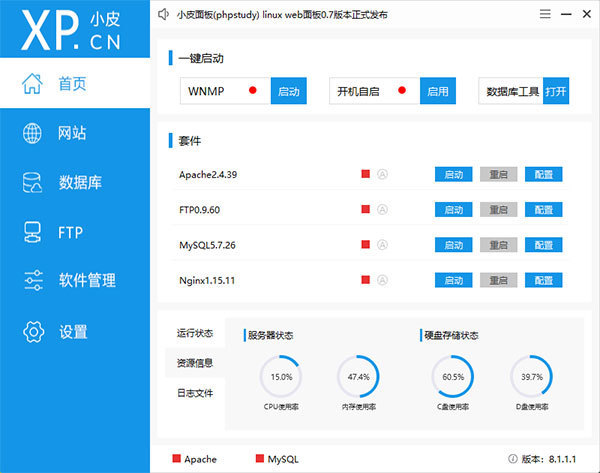Switch to 资源信息 tab
This screenshot has height=473, width=600.
[195, 363]
